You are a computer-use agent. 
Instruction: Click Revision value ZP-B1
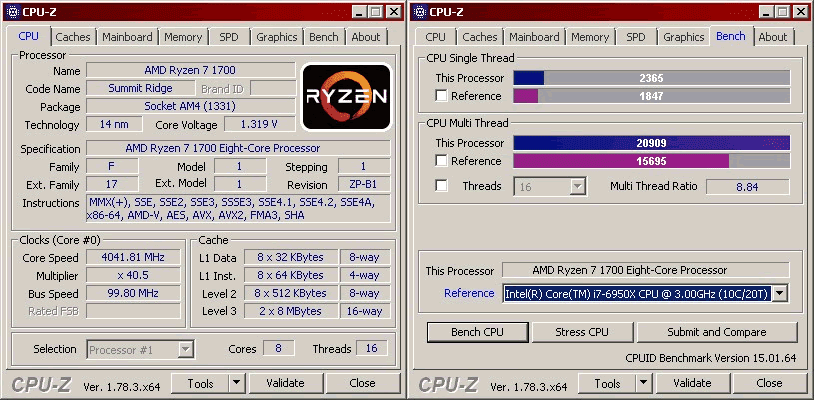364,184
